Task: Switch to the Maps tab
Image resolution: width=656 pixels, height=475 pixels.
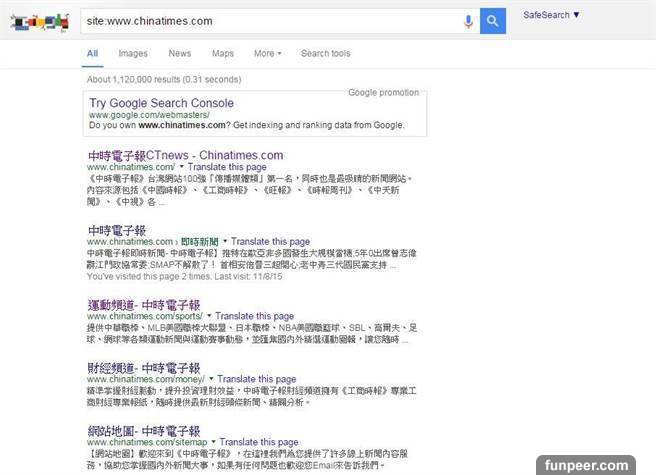Action: pyautogui.click(x=222, y=53)
